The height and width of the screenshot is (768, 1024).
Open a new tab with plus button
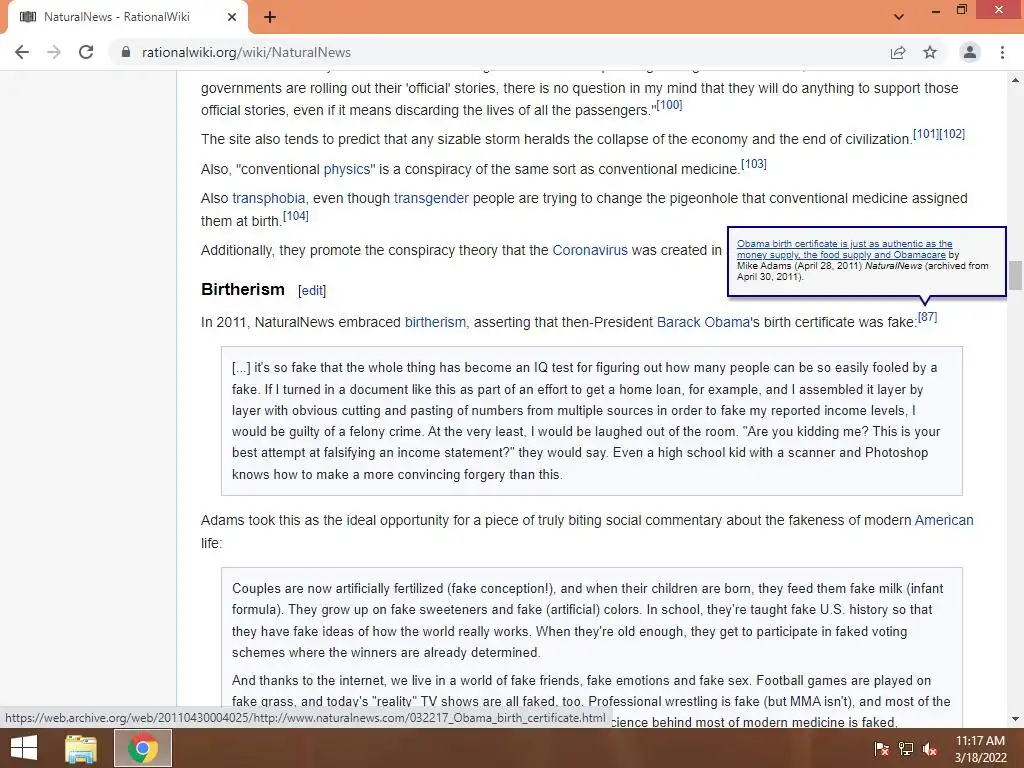point(270,17)
